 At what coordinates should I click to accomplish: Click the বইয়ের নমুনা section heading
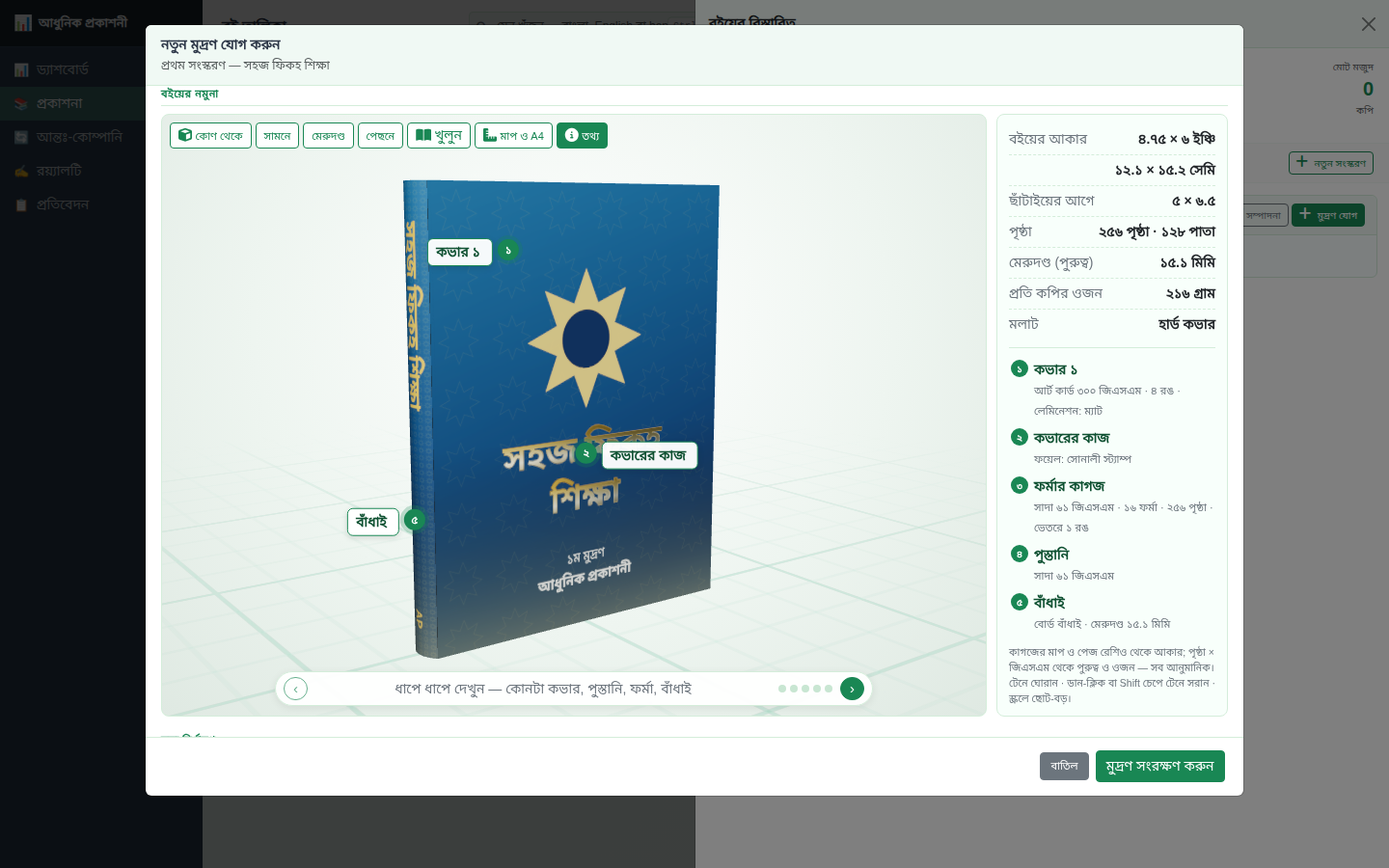pos(190,94)
